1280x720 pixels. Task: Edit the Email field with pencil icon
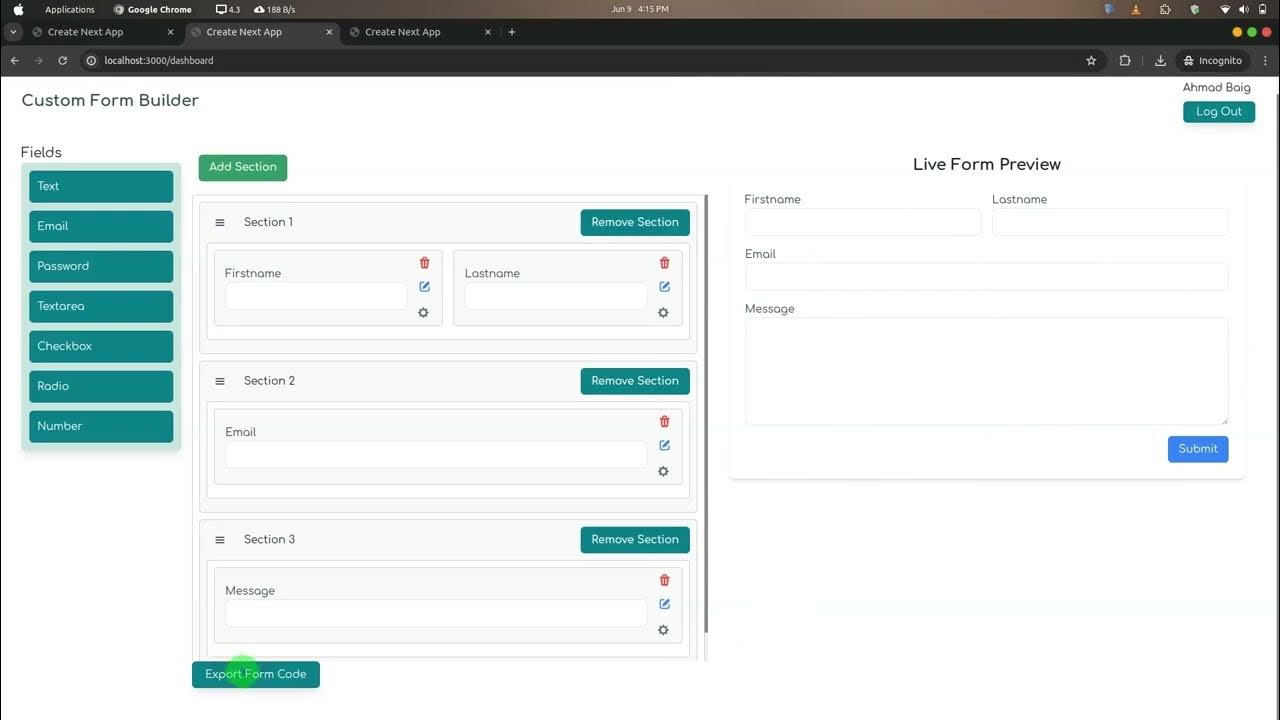664,446
